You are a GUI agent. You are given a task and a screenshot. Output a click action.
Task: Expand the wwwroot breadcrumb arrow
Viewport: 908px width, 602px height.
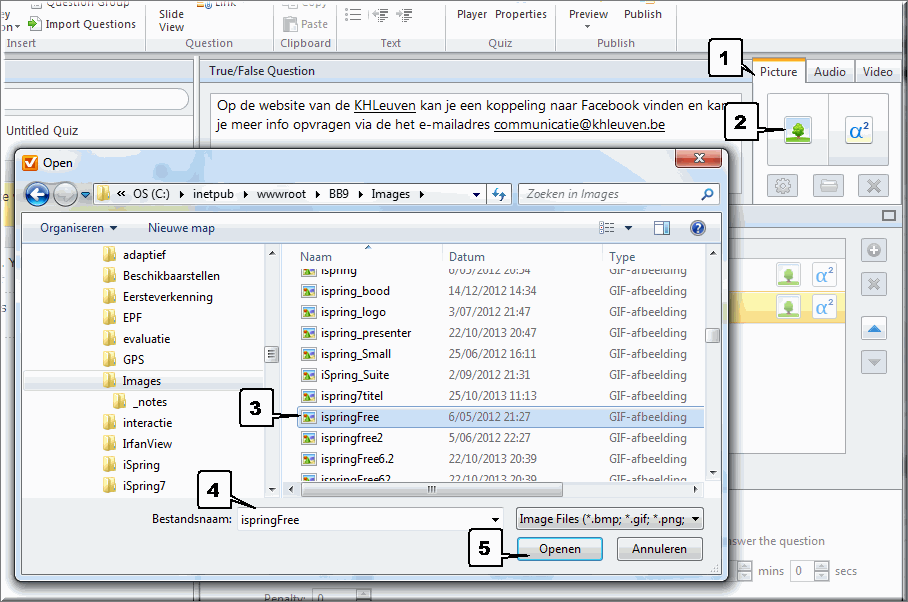pyautogui.click(x=317, y=194)
